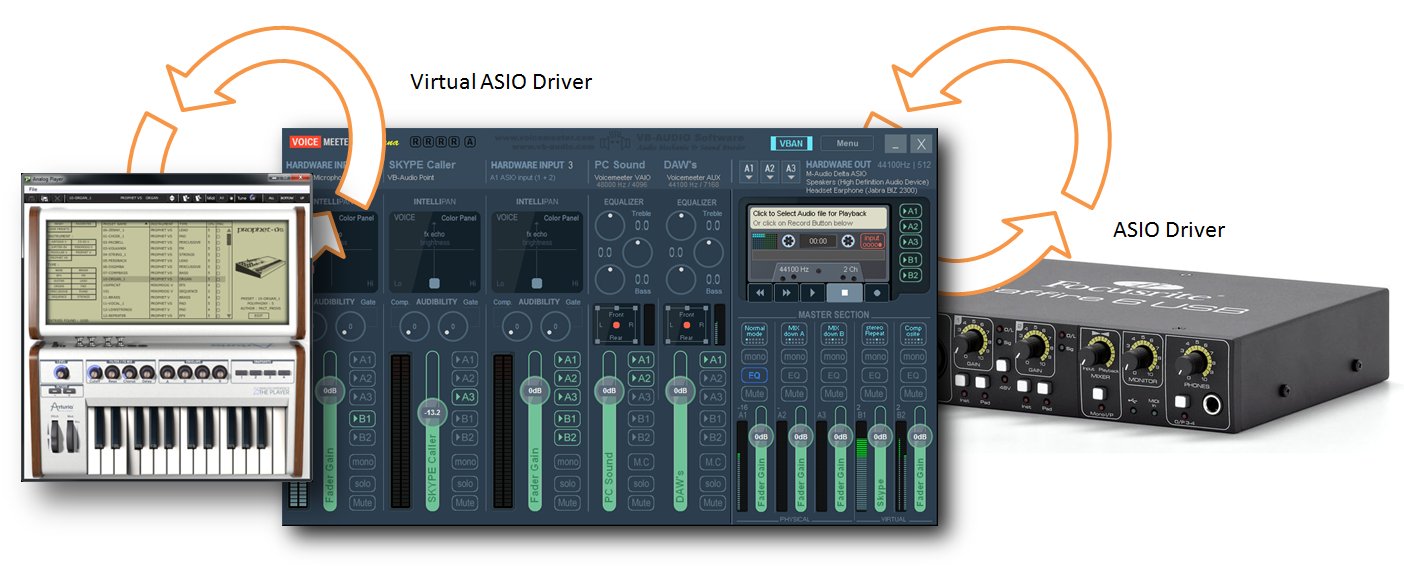Toggle M.C on the PC Sound strip

coord(641,462)
